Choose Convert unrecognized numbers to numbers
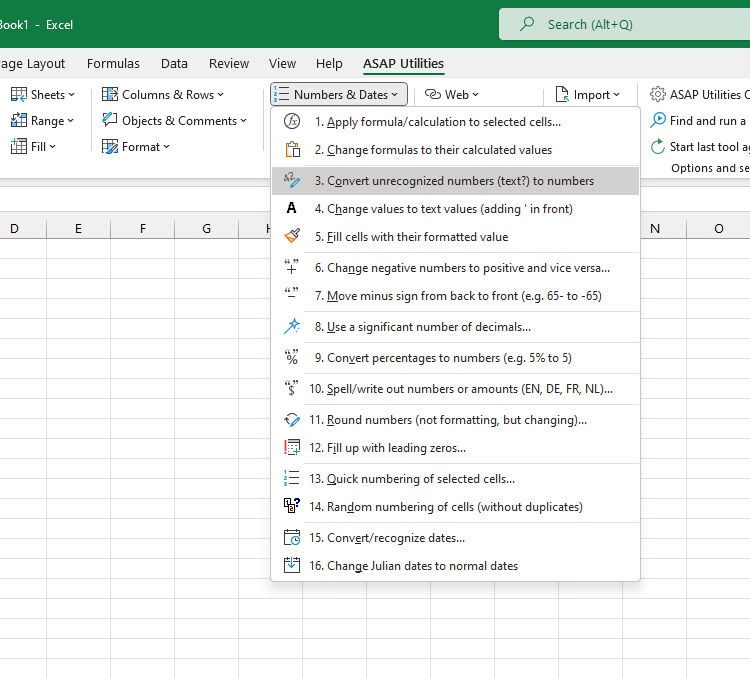 (455, 180)
